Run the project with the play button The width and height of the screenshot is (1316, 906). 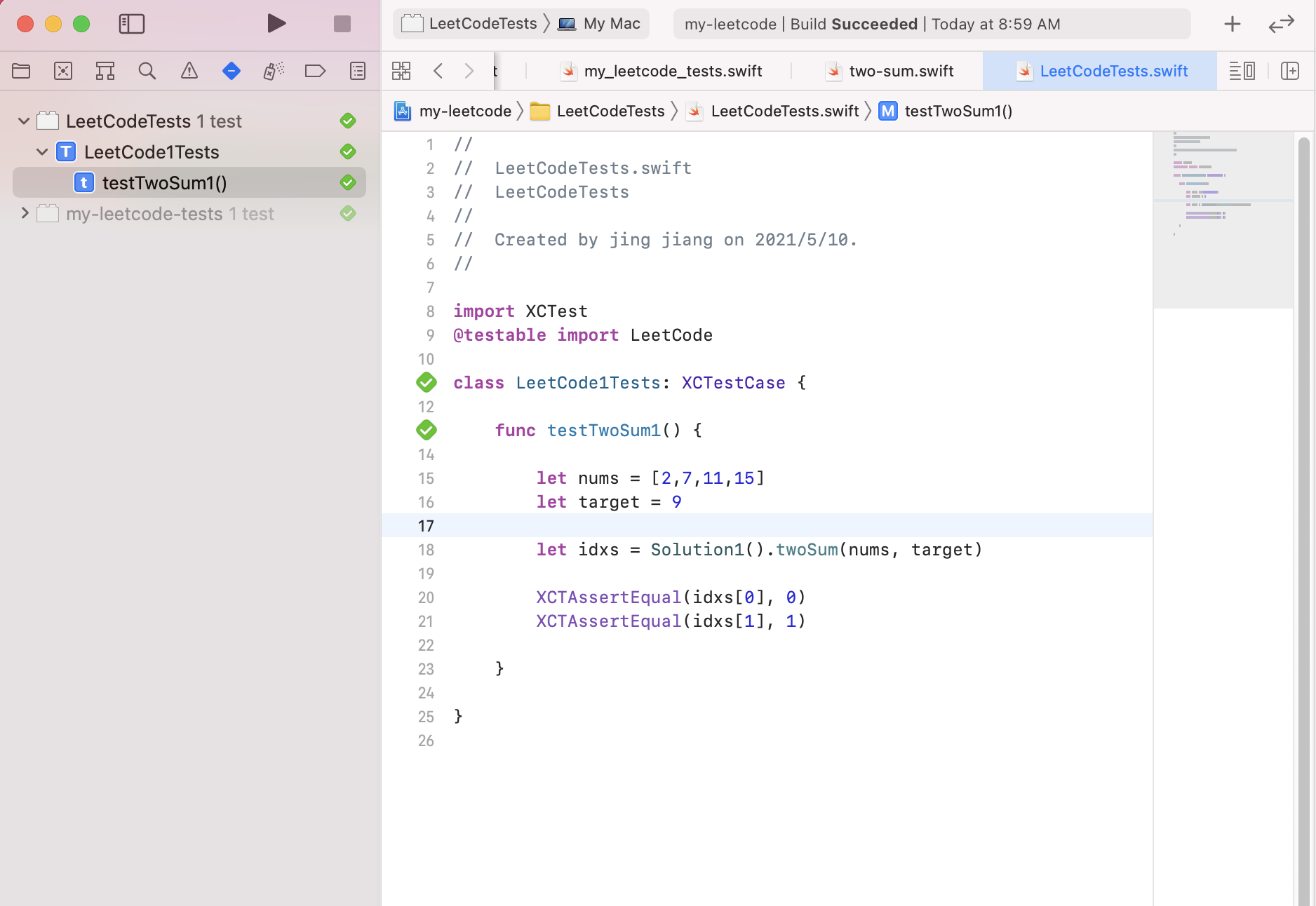click(x=276, y=24)
